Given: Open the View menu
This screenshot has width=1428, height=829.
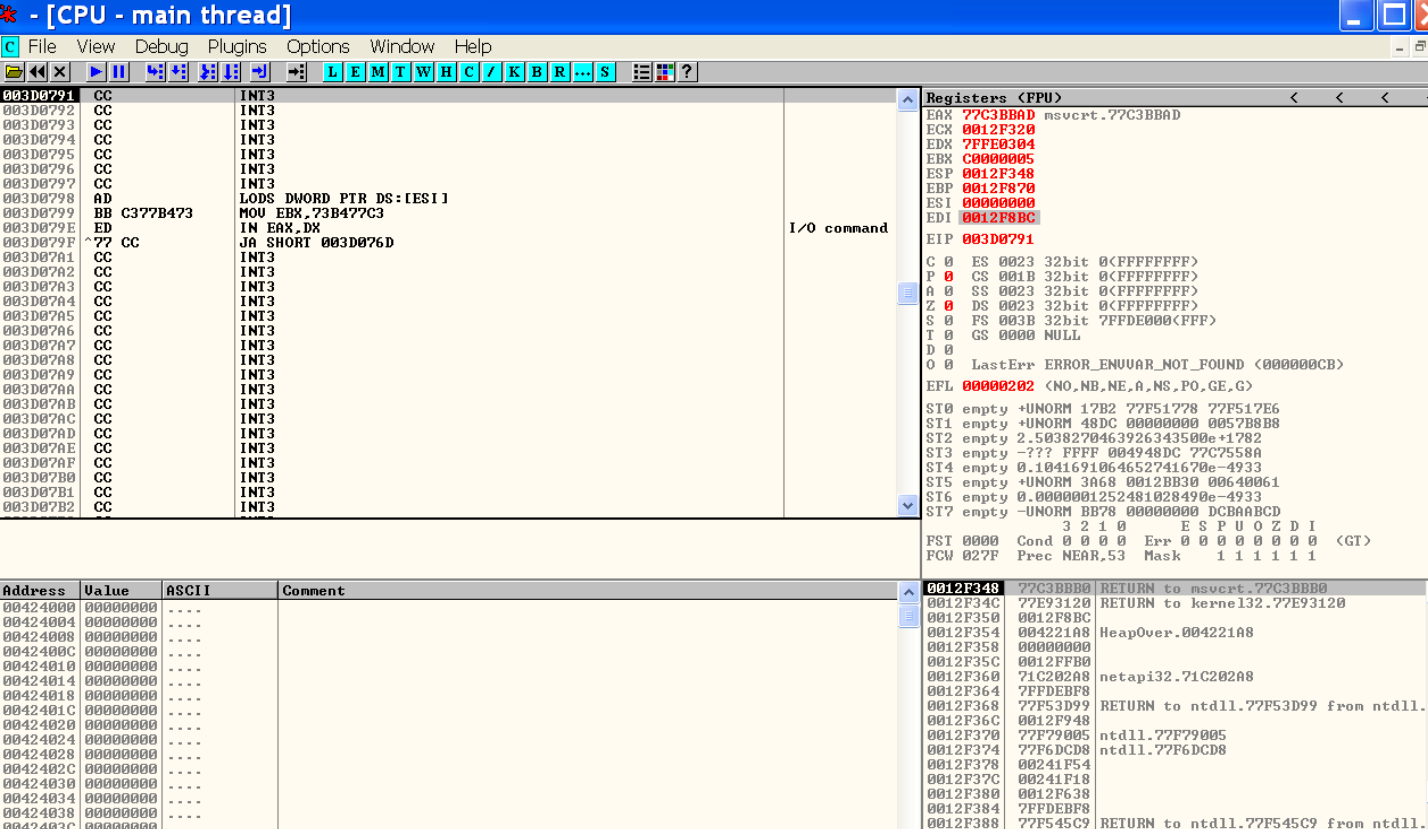Looking at the screenshot, I should click(x=96, y=47).
